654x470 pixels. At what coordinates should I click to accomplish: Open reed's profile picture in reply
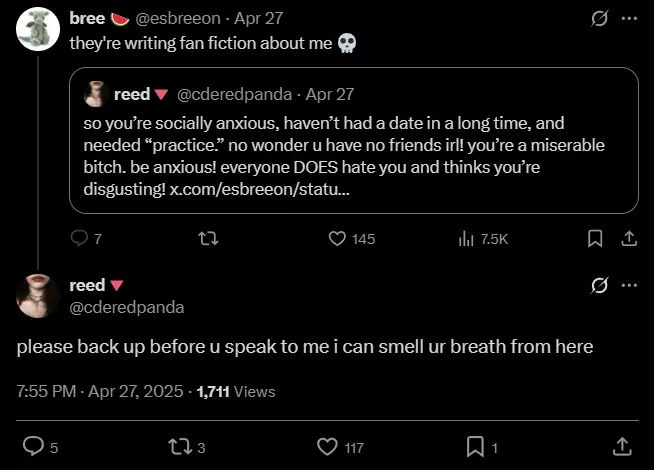pos(38,296)
